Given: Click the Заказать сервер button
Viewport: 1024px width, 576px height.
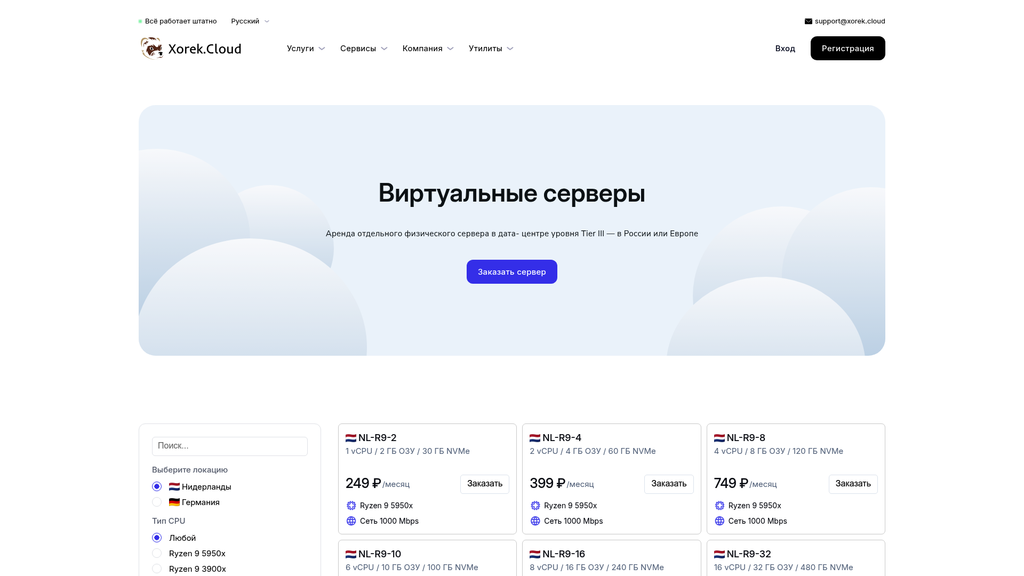Looking at the screenshot, I should tap(511, 271).
